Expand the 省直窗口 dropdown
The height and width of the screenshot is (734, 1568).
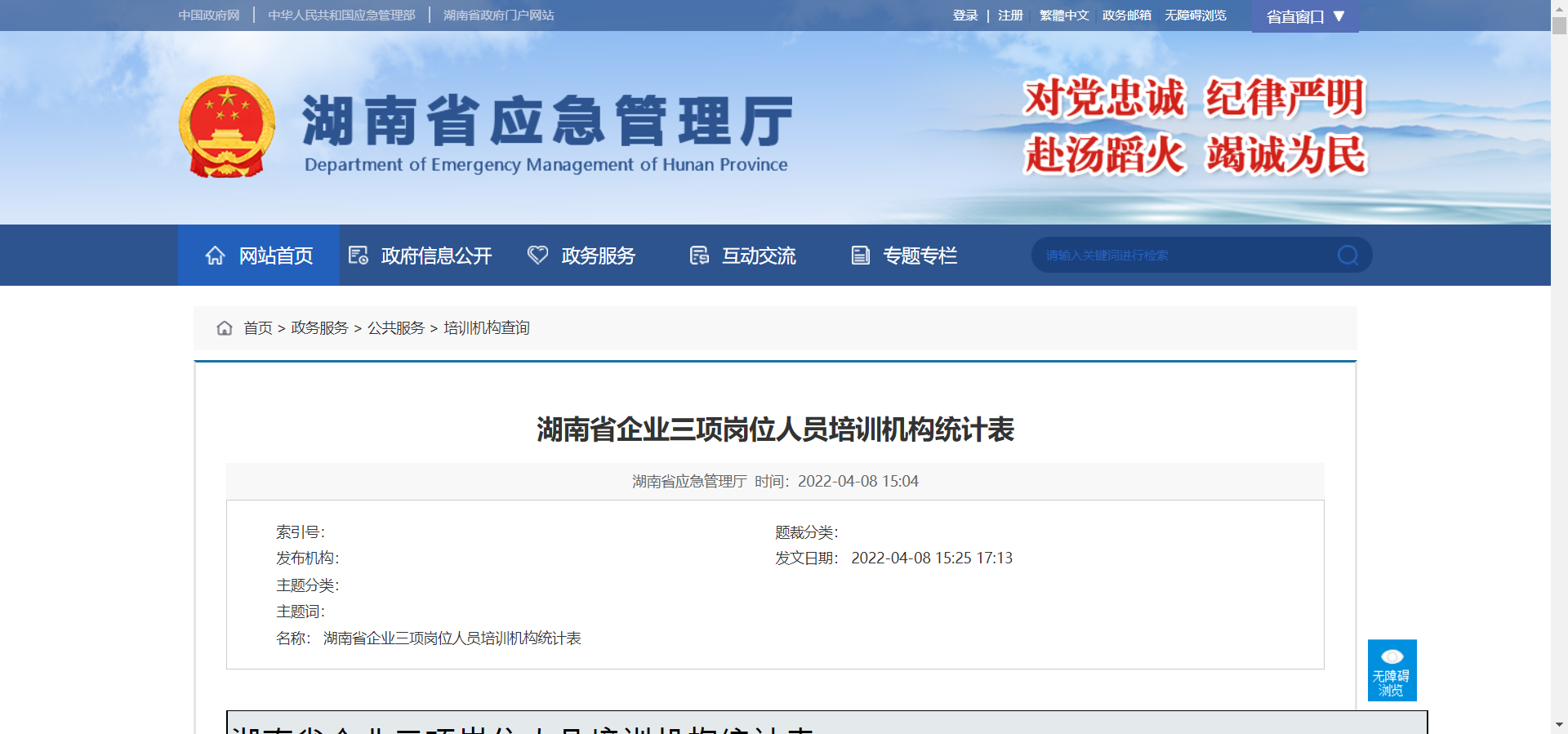[x=1304, y=16]
